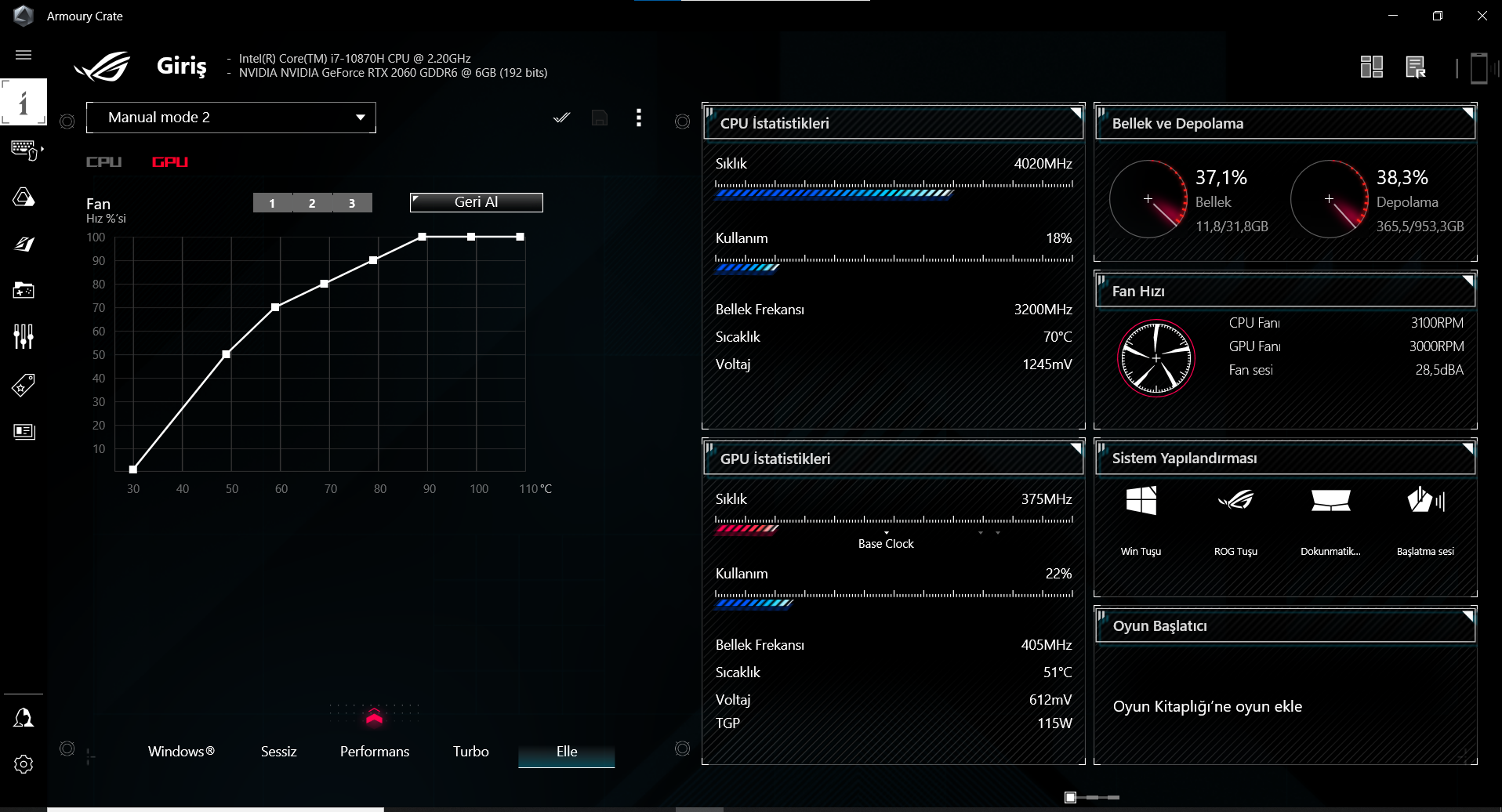The height and width of the screenshot is (812, 1502).
Task: Select the Elle manual mode
Action: click(567, 752)
